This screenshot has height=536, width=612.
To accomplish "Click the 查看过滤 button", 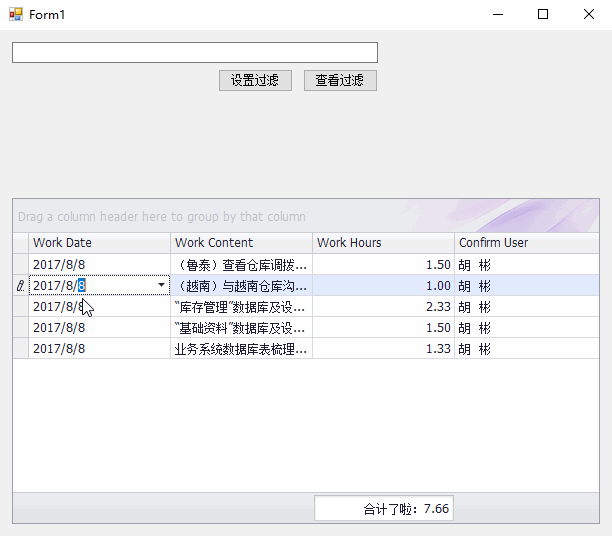I will 340,80.
